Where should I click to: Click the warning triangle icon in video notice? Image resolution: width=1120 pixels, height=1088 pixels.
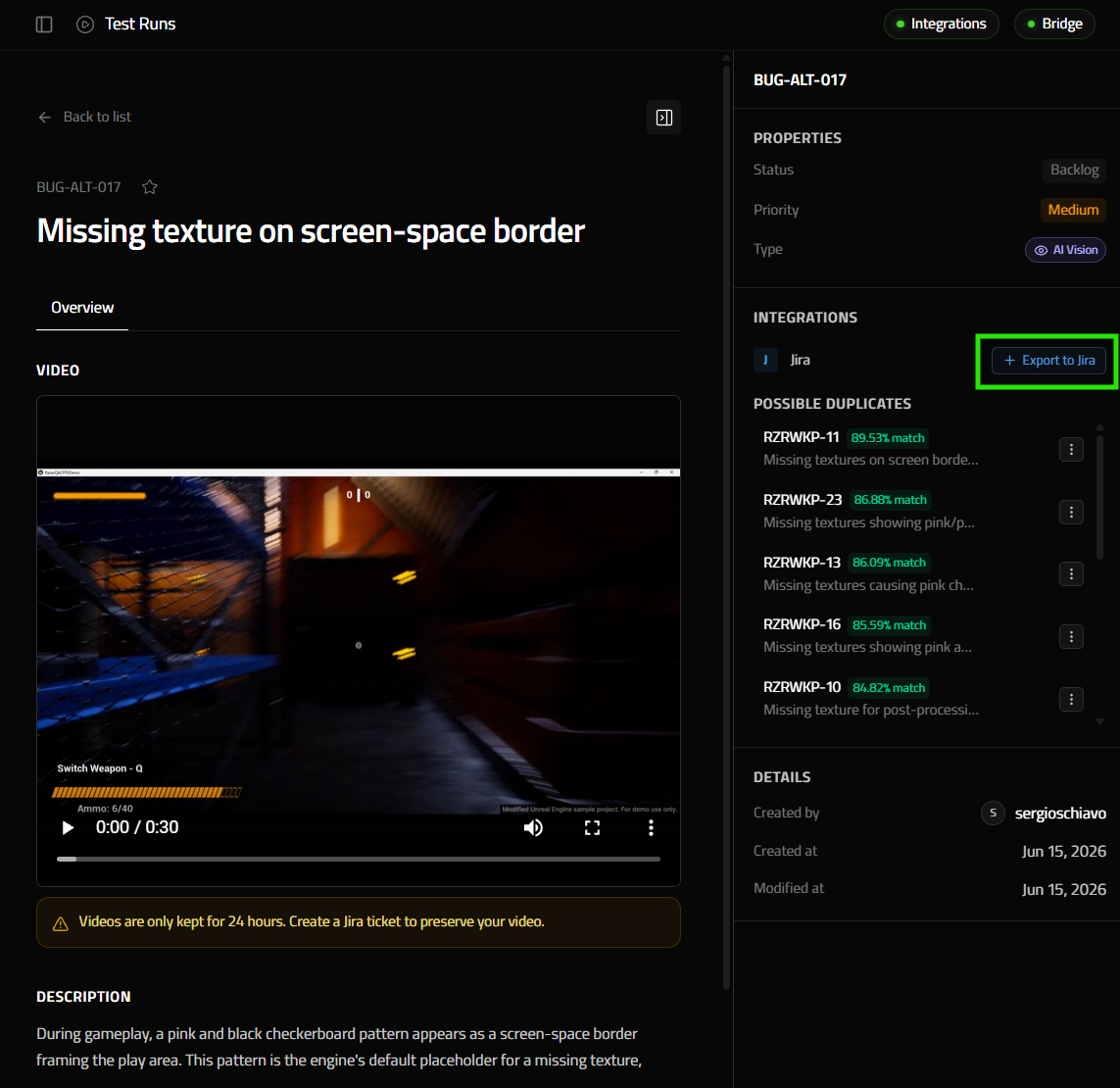(x=61, y=923)
